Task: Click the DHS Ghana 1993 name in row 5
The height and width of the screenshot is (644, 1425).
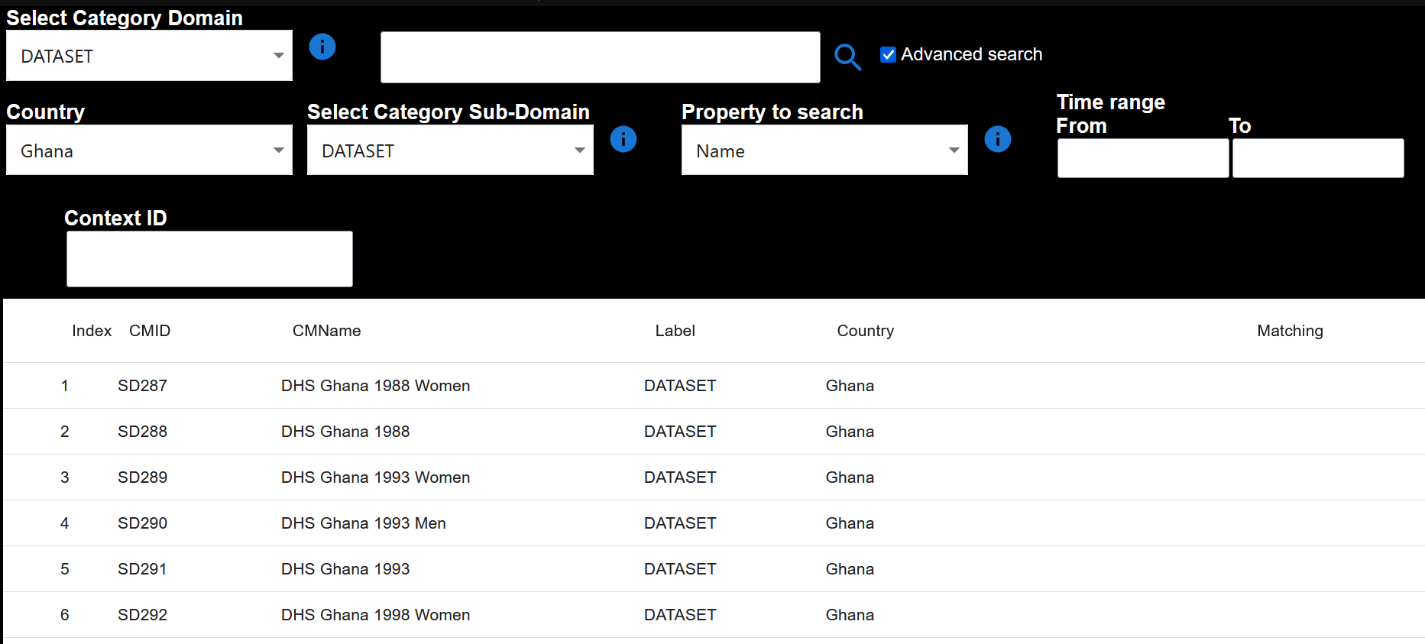Action: [x=345, y=569]
